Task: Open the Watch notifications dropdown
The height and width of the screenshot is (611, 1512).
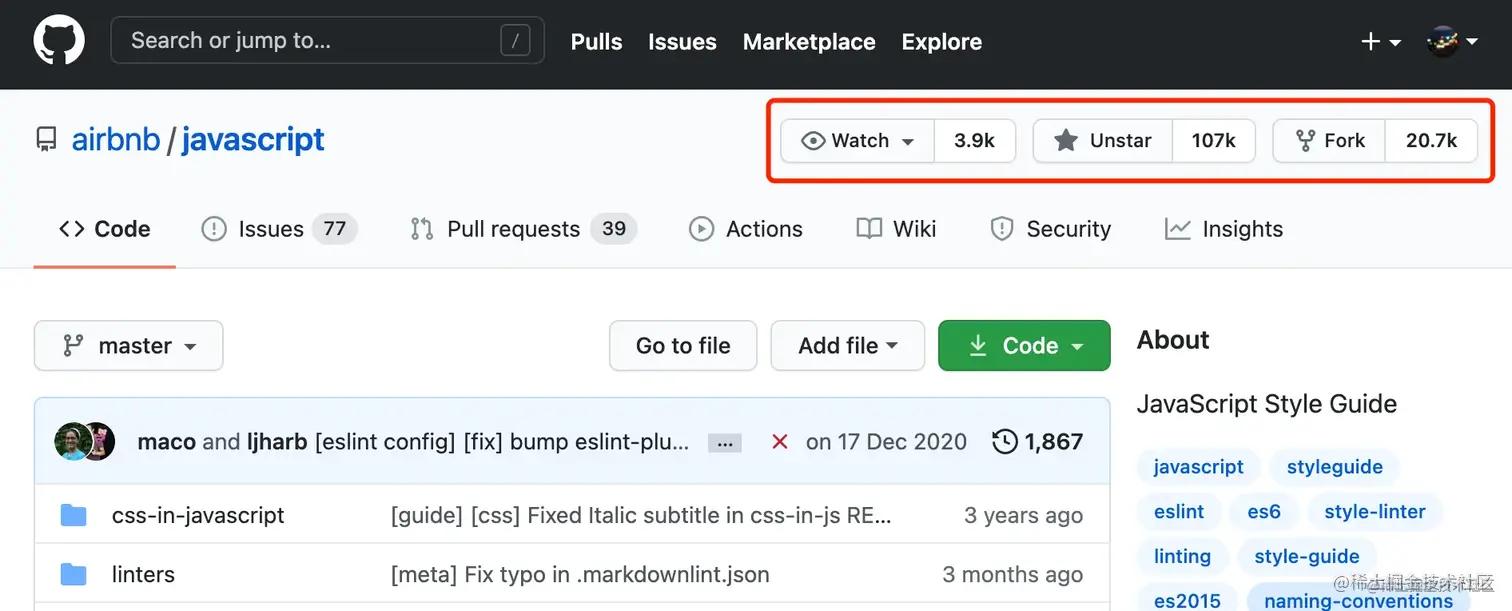Action: click(x=858, y=141)
